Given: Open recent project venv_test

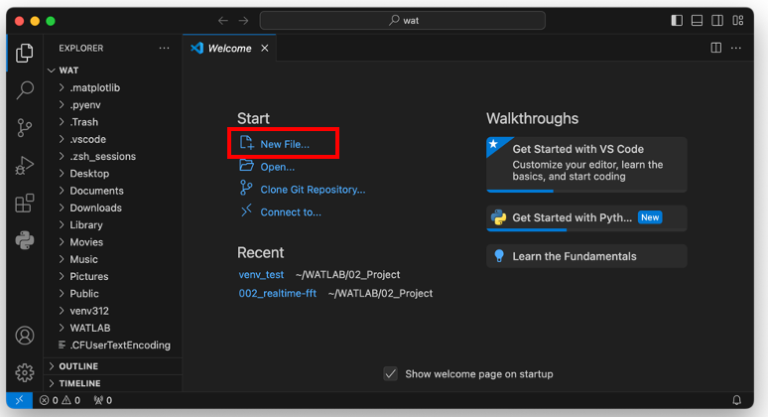Looking at the screenshot, I should [x=261, y=274].
